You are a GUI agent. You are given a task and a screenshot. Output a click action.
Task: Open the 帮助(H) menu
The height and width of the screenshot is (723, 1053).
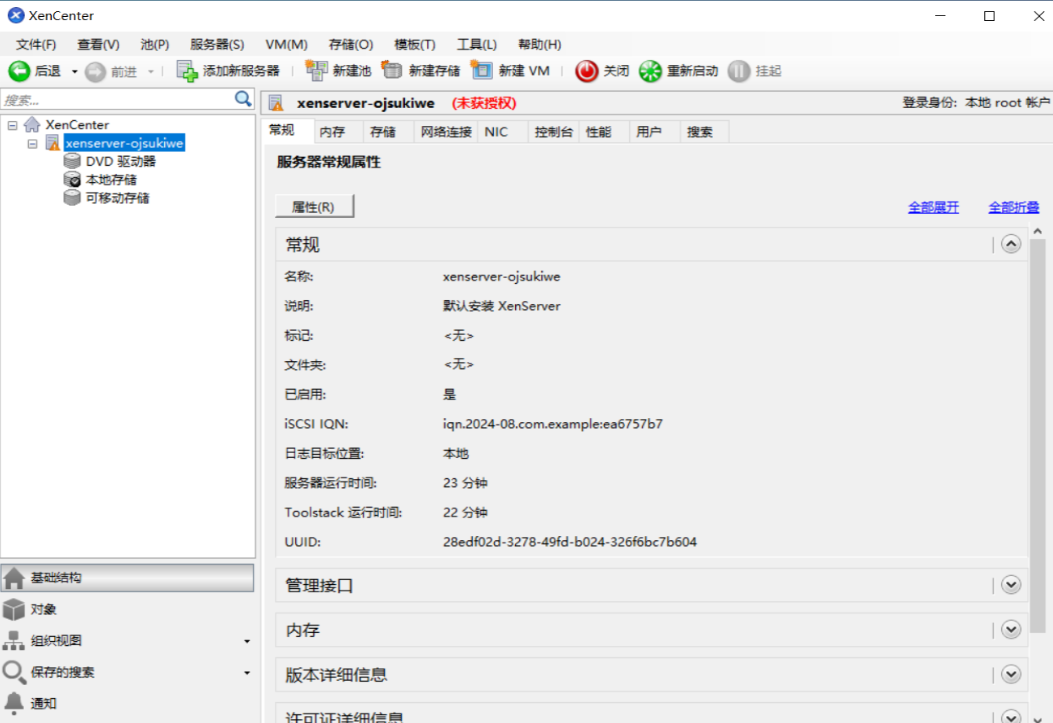[x=539, y=44]
